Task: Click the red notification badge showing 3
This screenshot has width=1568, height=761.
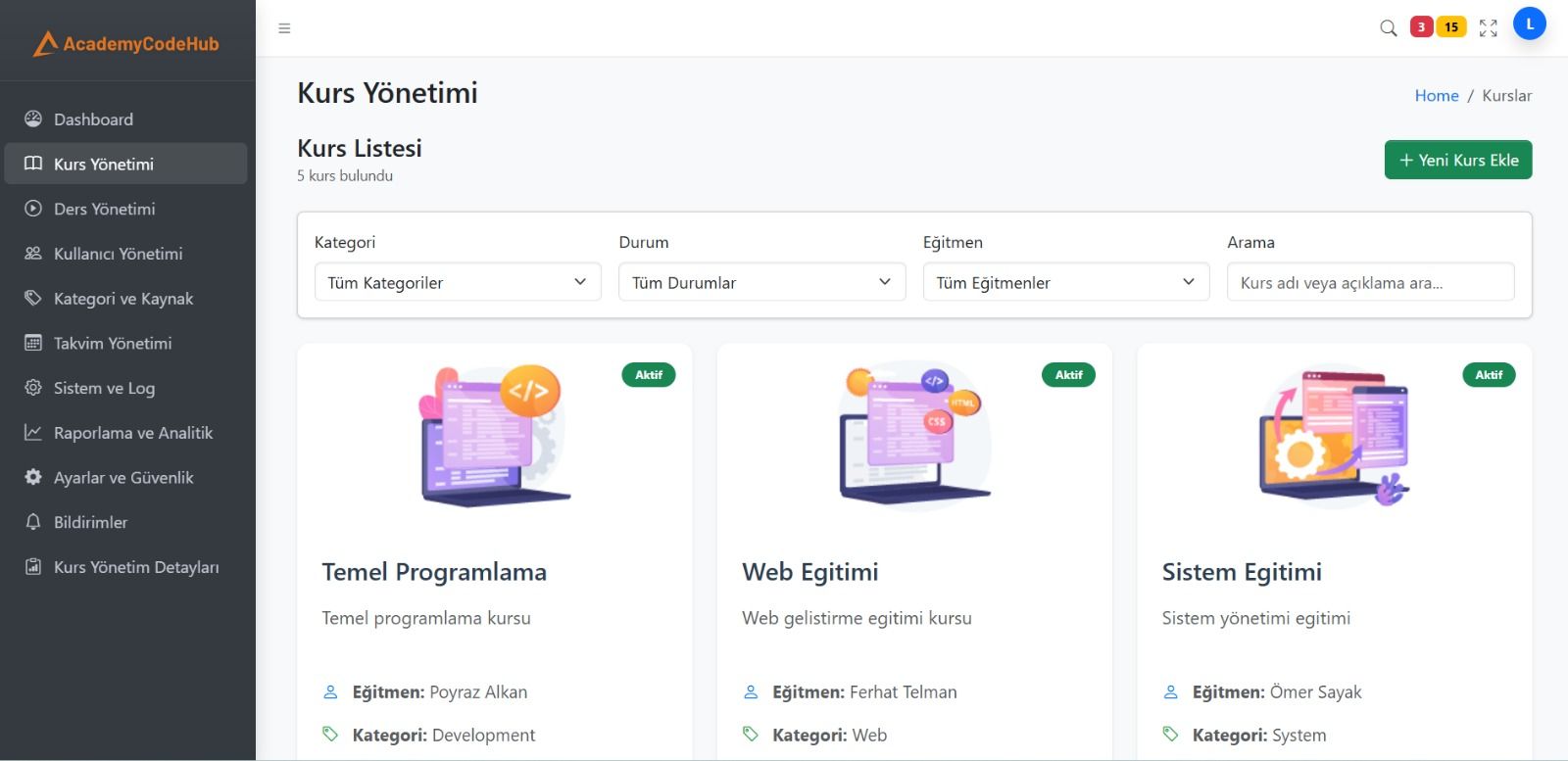Action: (1421, 27)
